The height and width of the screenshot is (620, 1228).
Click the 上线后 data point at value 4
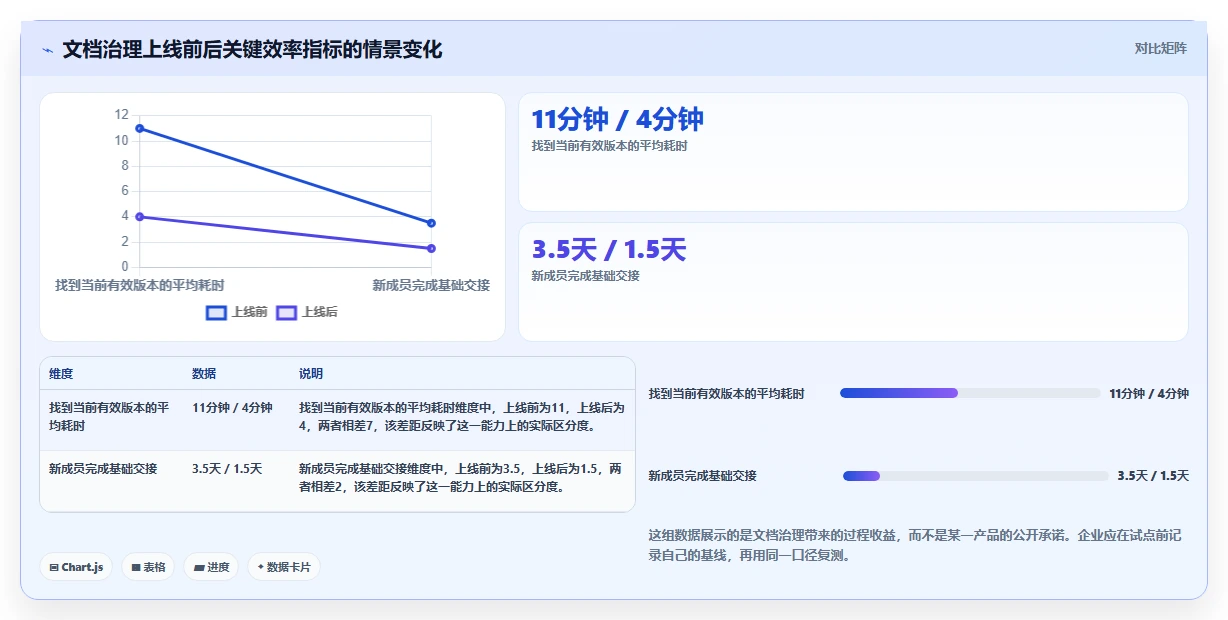pos(139,217)
